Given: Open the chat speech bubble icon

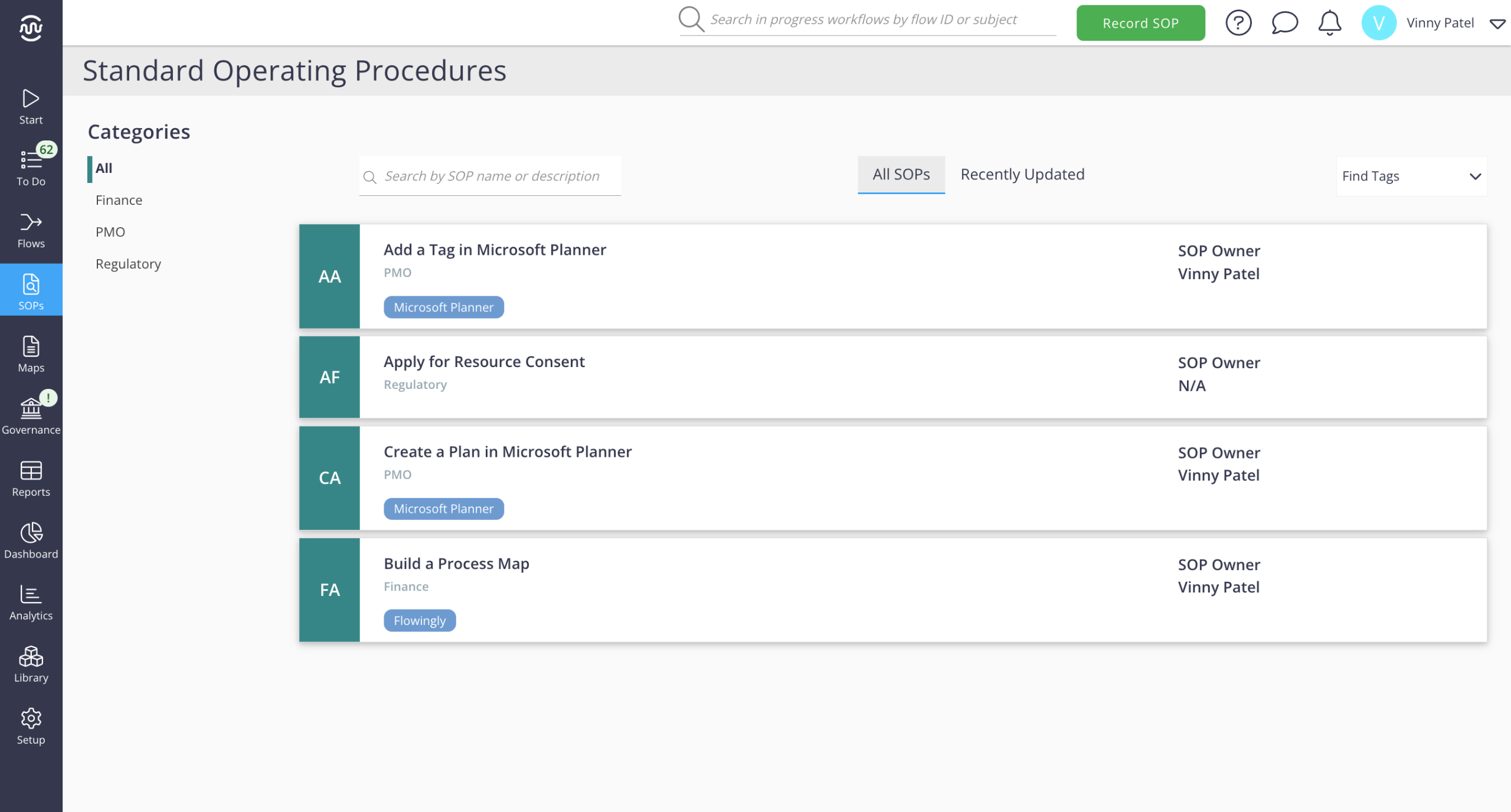Looking at the screenshot, I should [x=1284, y=23].
